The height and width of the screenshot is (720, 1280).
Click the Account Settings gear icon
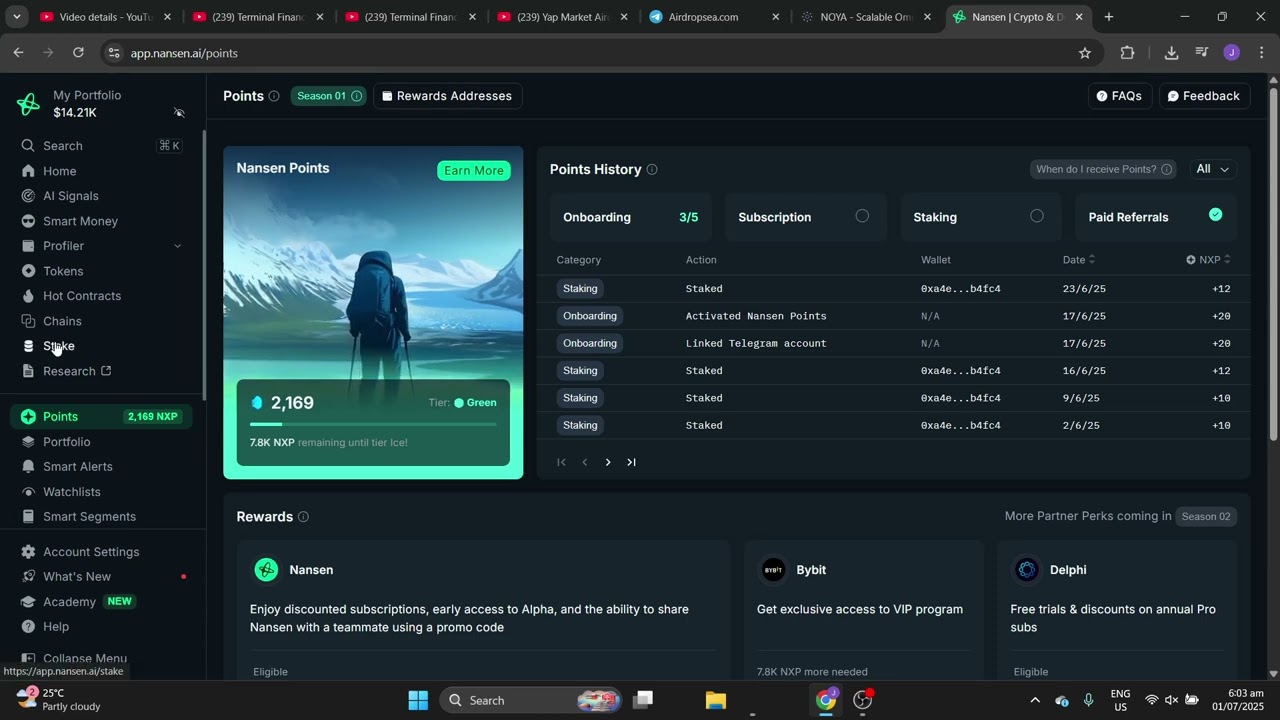pyautogui.click(x=28, y=552)
